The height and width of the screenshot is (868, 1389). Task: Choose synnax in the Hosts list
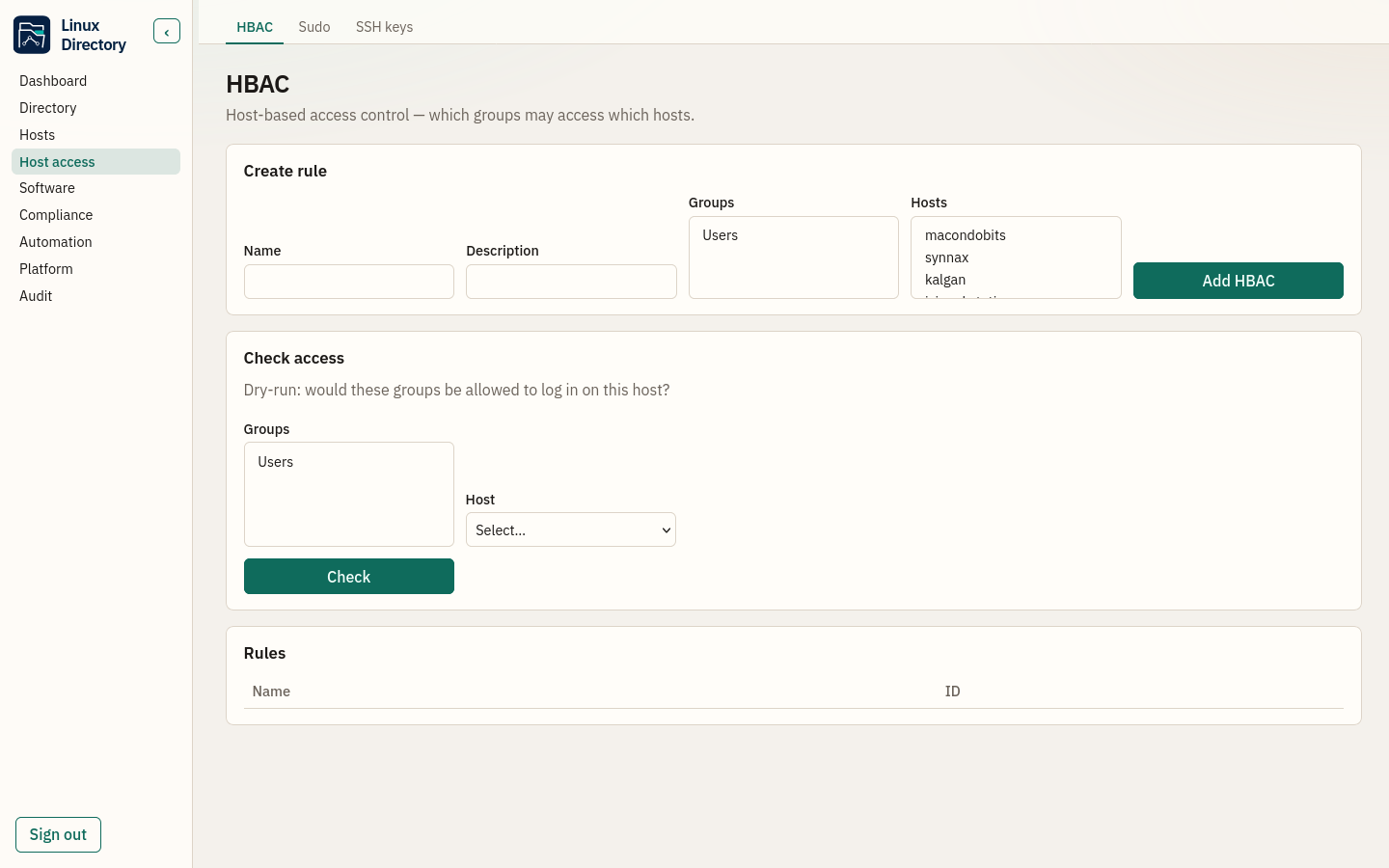click(x=1016, y=258)
